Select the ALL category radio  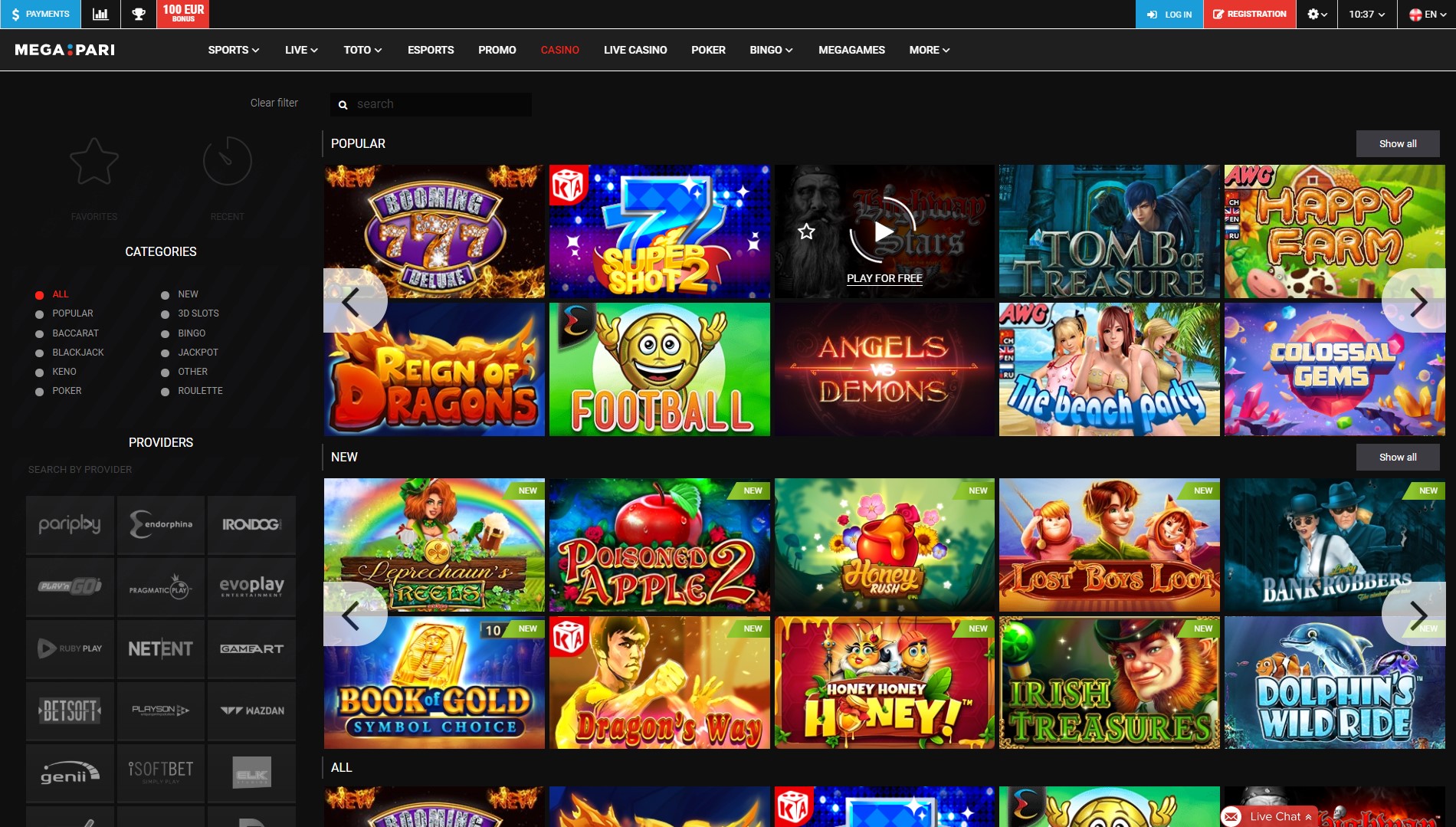39,295
